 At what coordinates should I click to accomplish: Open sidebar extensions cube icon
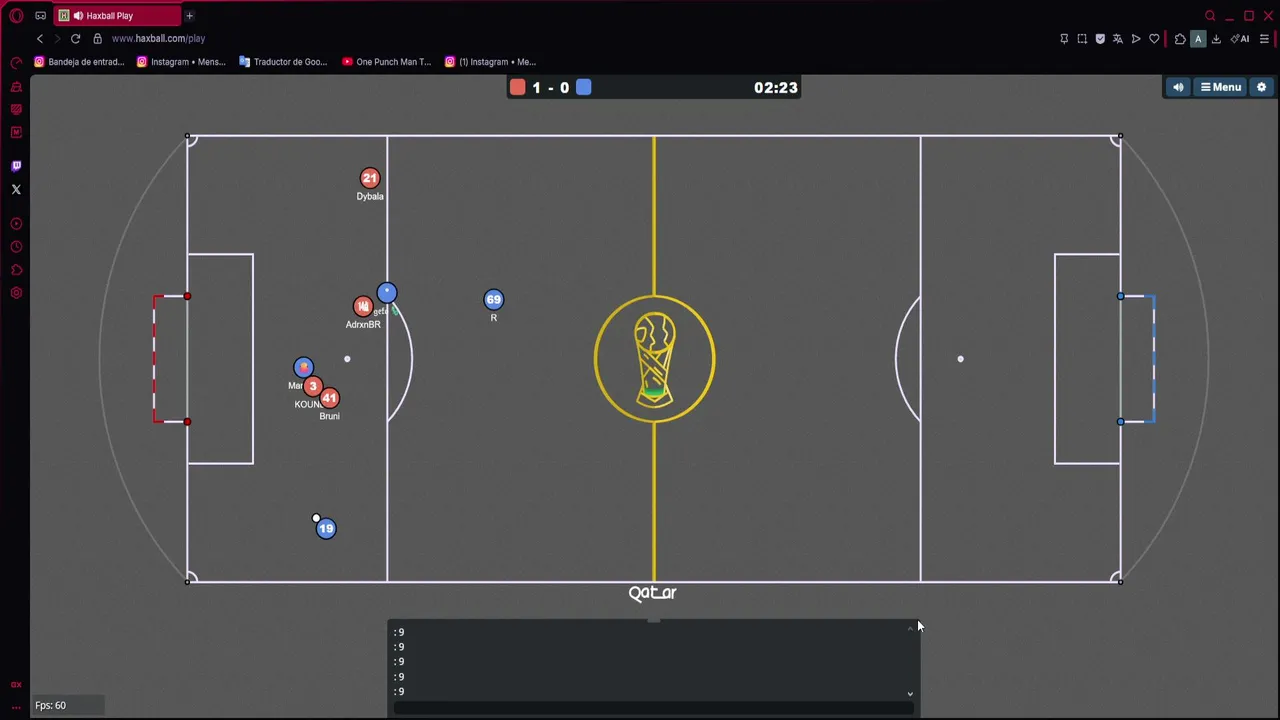[x=16, y=270]
